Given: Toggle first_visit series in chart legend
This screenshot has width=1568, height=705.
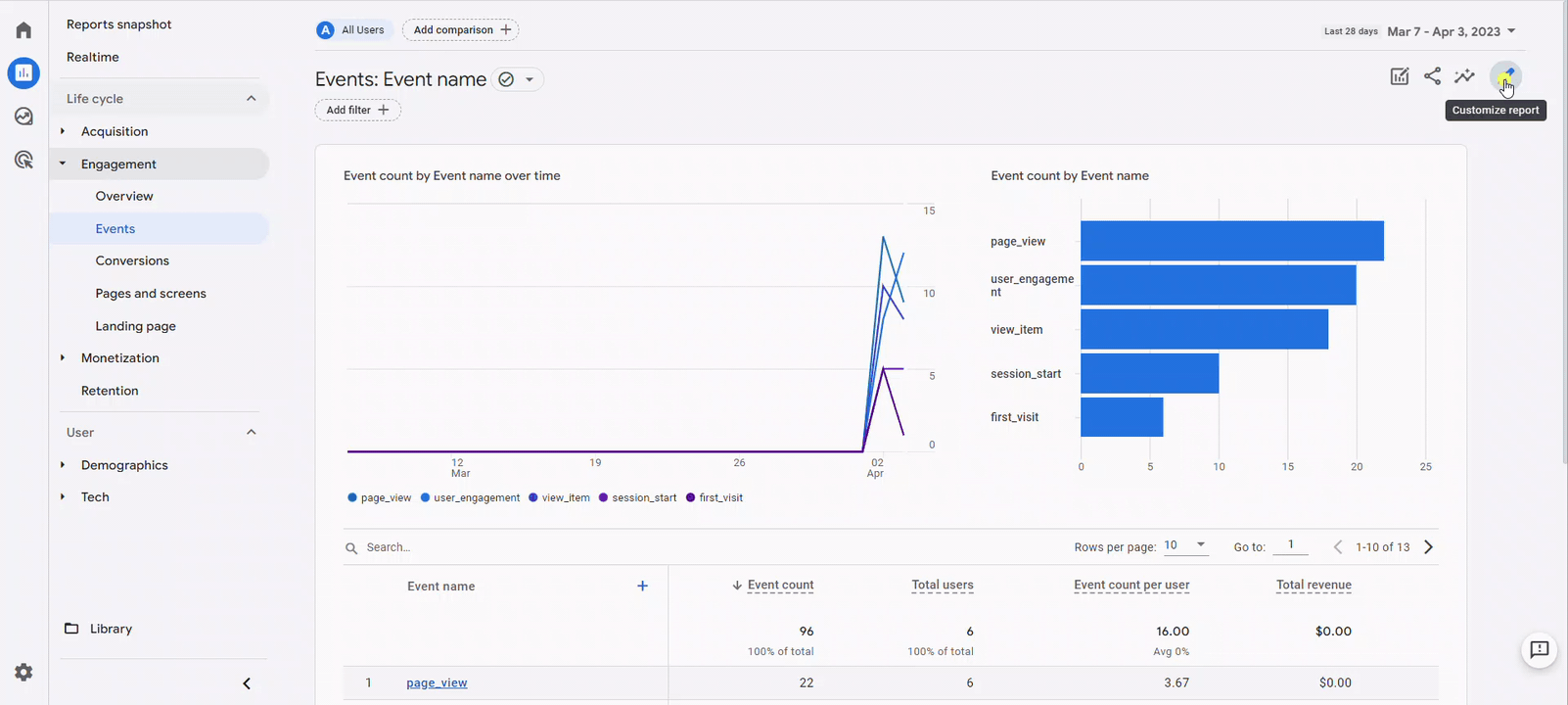Looking at the screenshot, I should click(715, 497).
